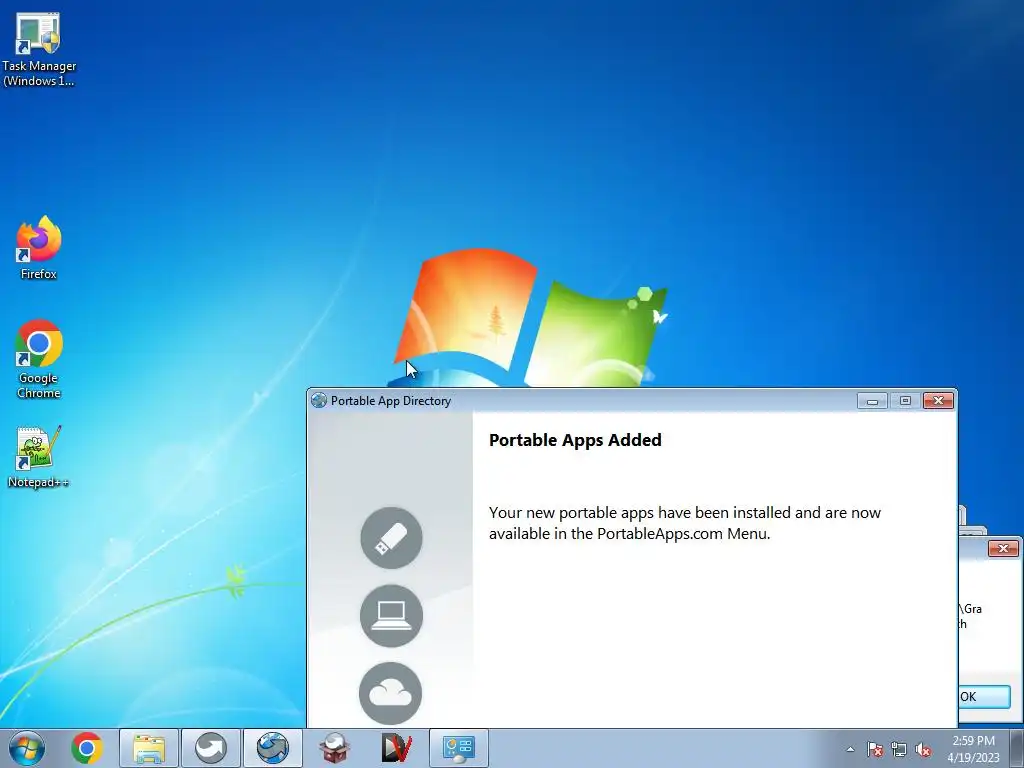Click the network status tray icon
This screenshot has height=768, width=1024.
899,749
